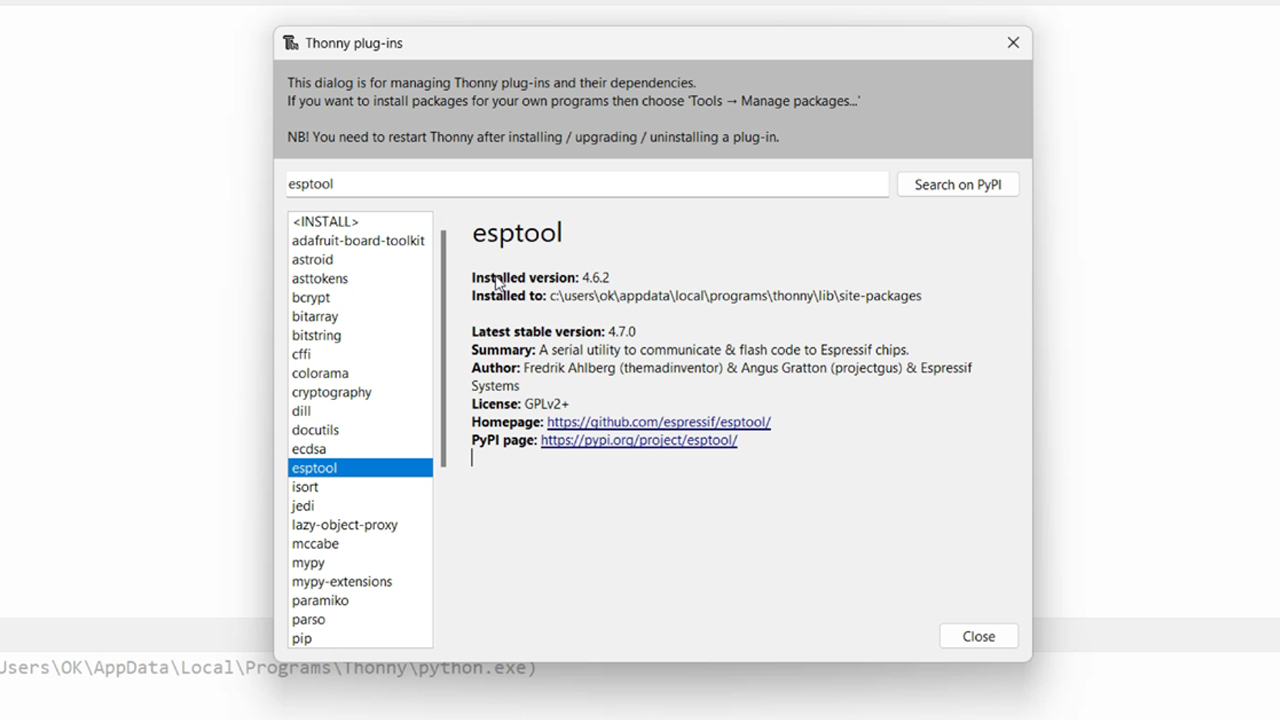Image resolution: width=1280 pixels, height=720 pixels.
Task: Select adafruit-board-toolkit in the list
Action: (358, 241)
